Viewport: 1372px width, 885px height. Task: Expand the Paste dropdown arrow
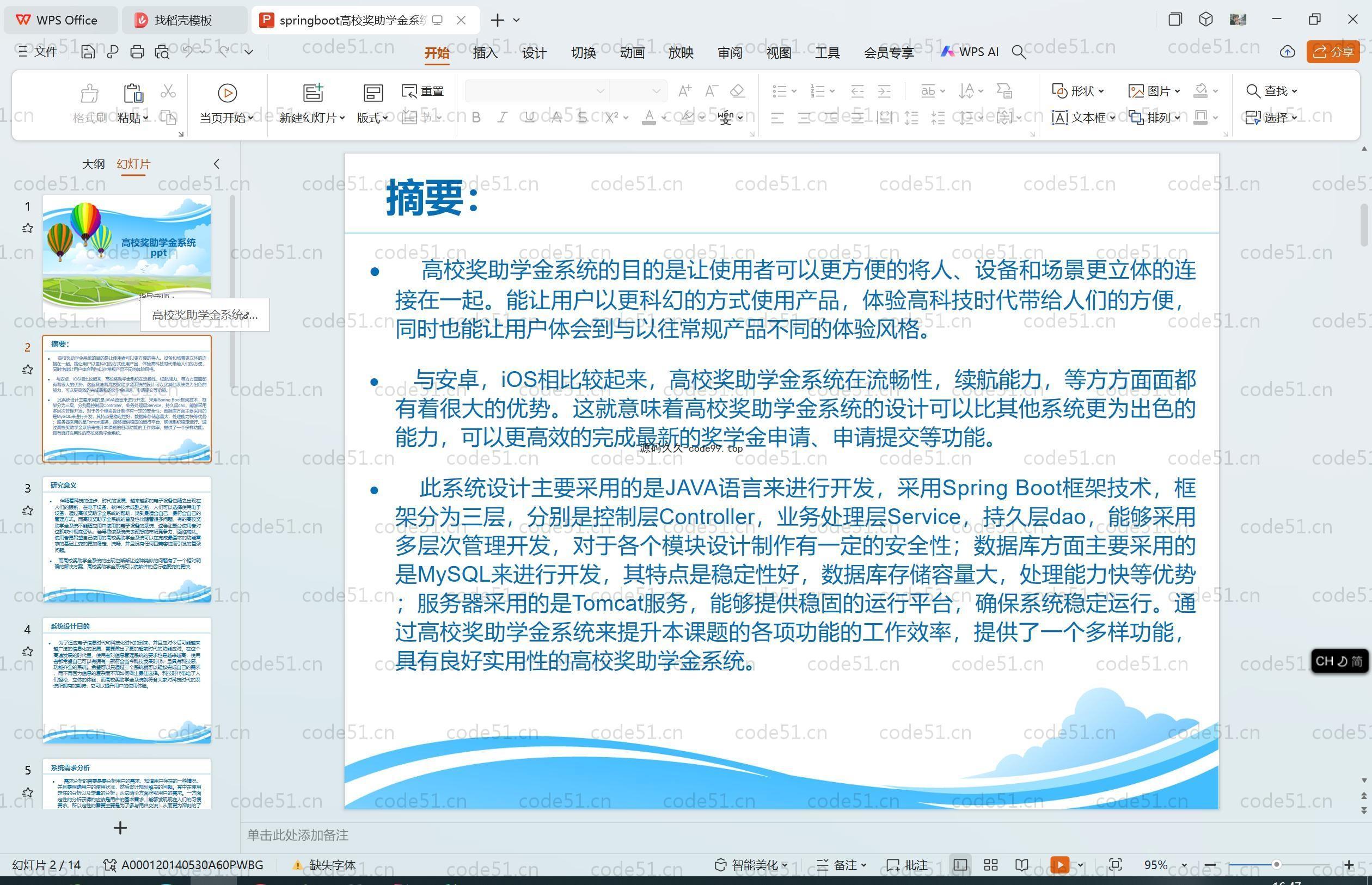pyautogui.click(x=146, y=118)
